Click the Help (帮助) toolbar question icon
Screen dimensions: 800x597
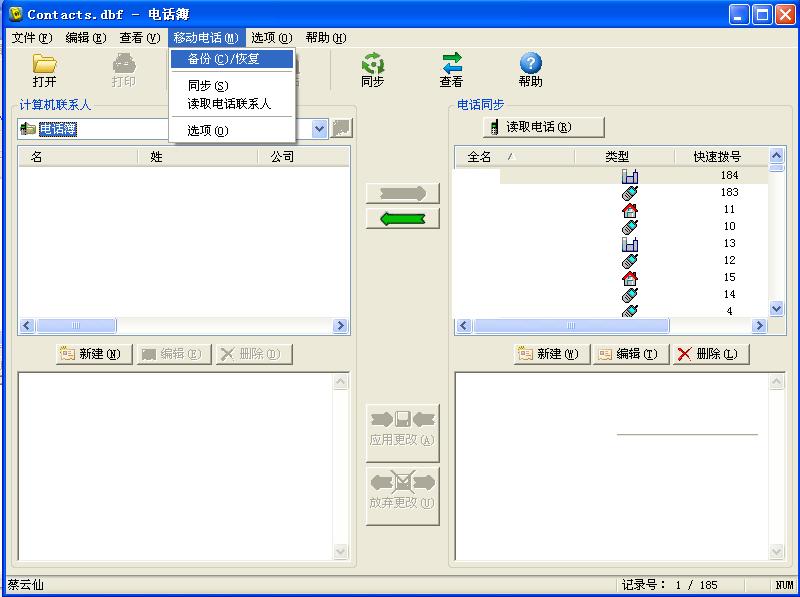(x=531, y=63)
